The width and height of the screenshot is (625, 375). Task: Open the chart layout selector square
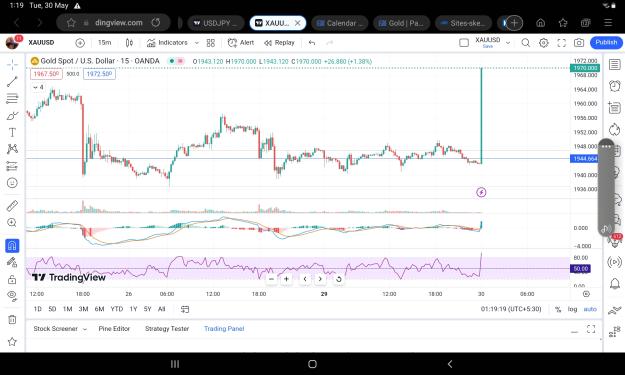[x=464, y=43]
